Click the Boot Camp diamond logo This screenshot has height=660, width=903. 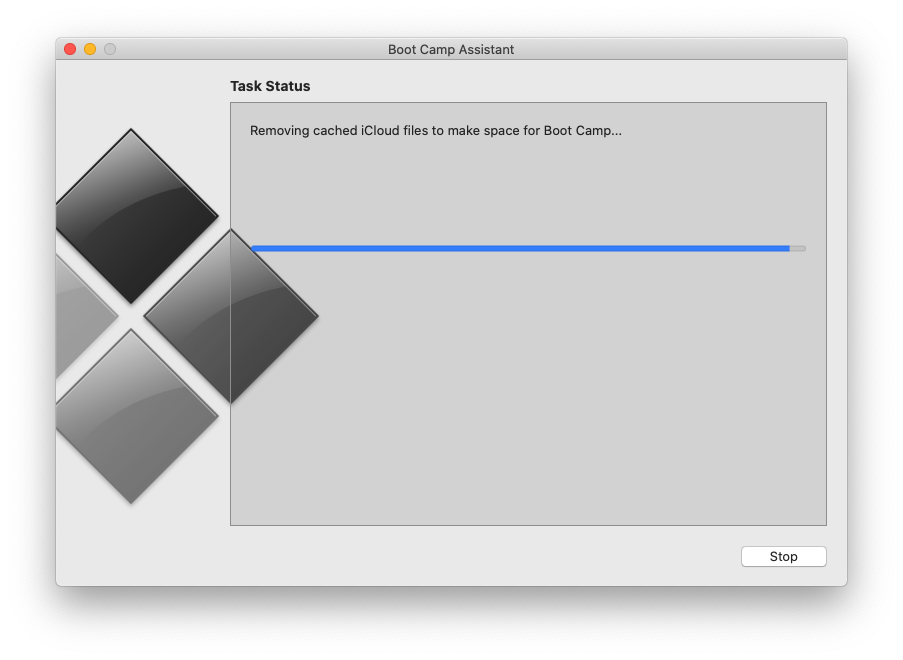(187, 316)
